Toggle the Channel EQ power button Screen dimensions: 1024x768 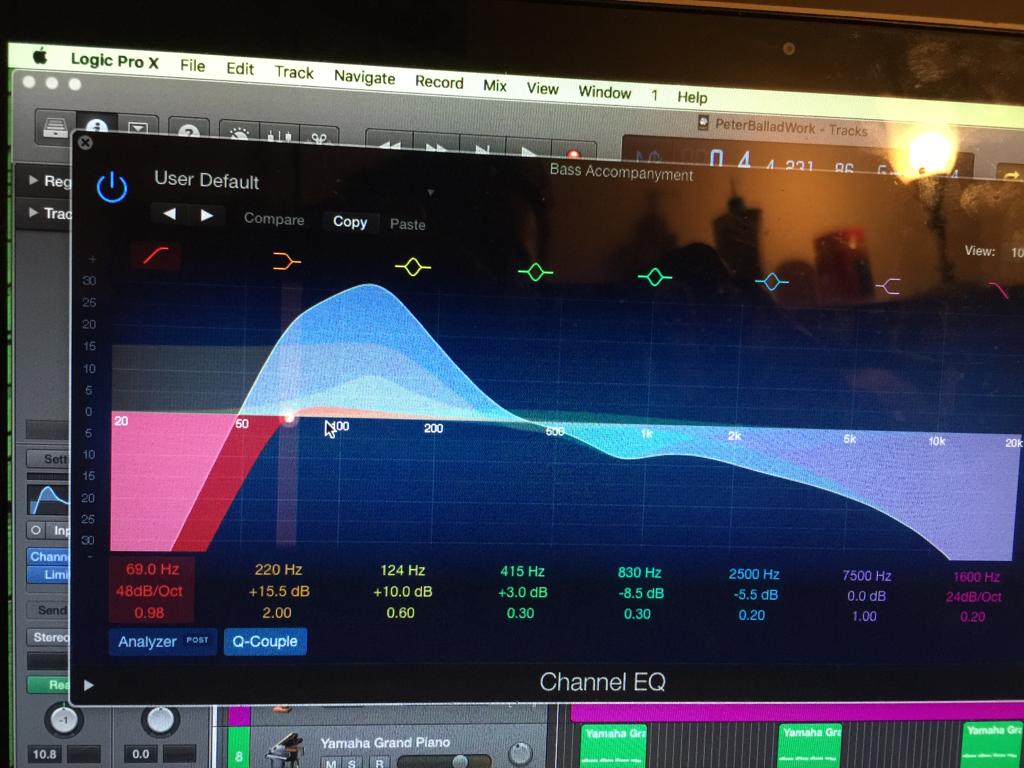click(x=112, y=187)
